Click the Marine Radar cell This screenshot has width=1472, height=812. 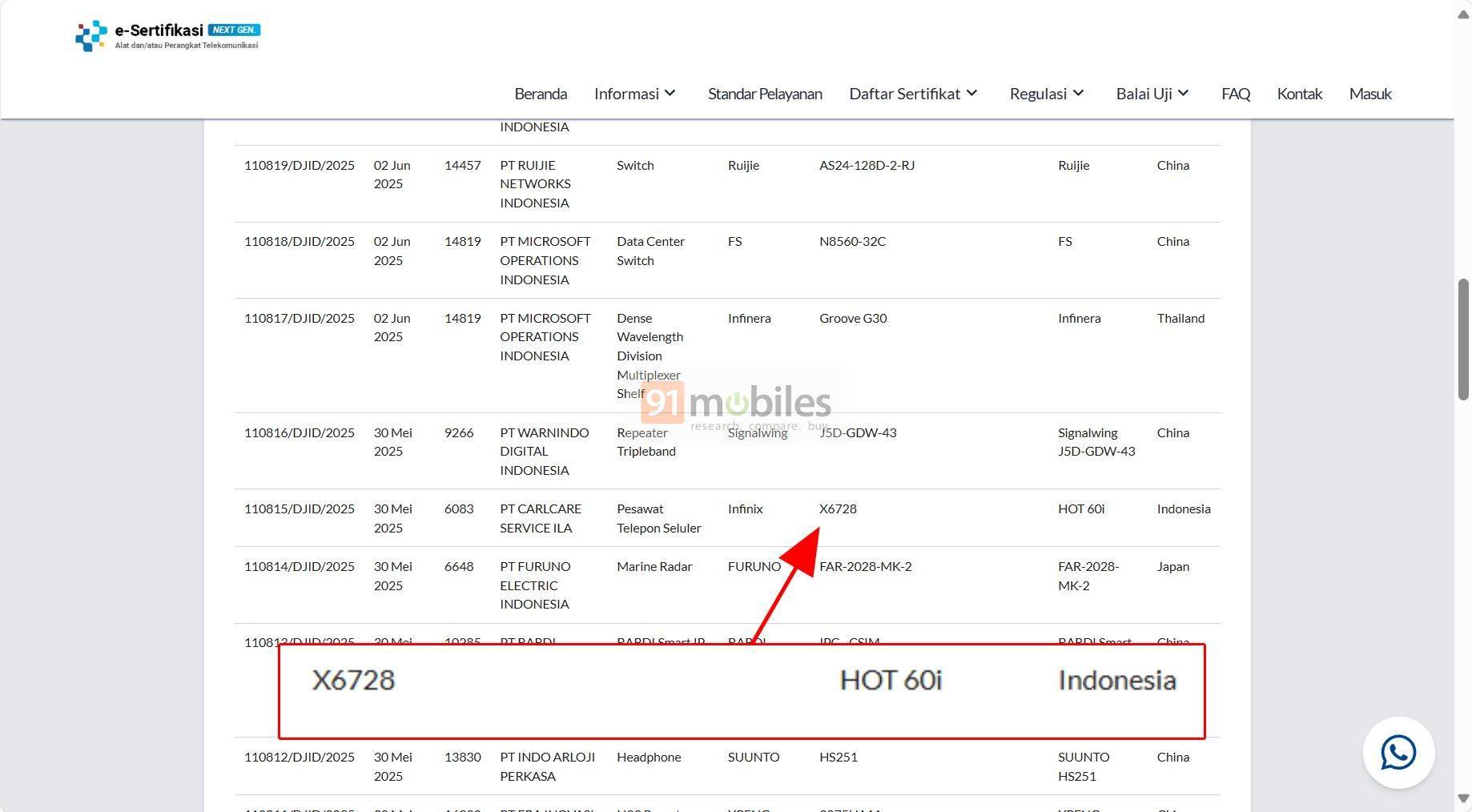[654, 566]
